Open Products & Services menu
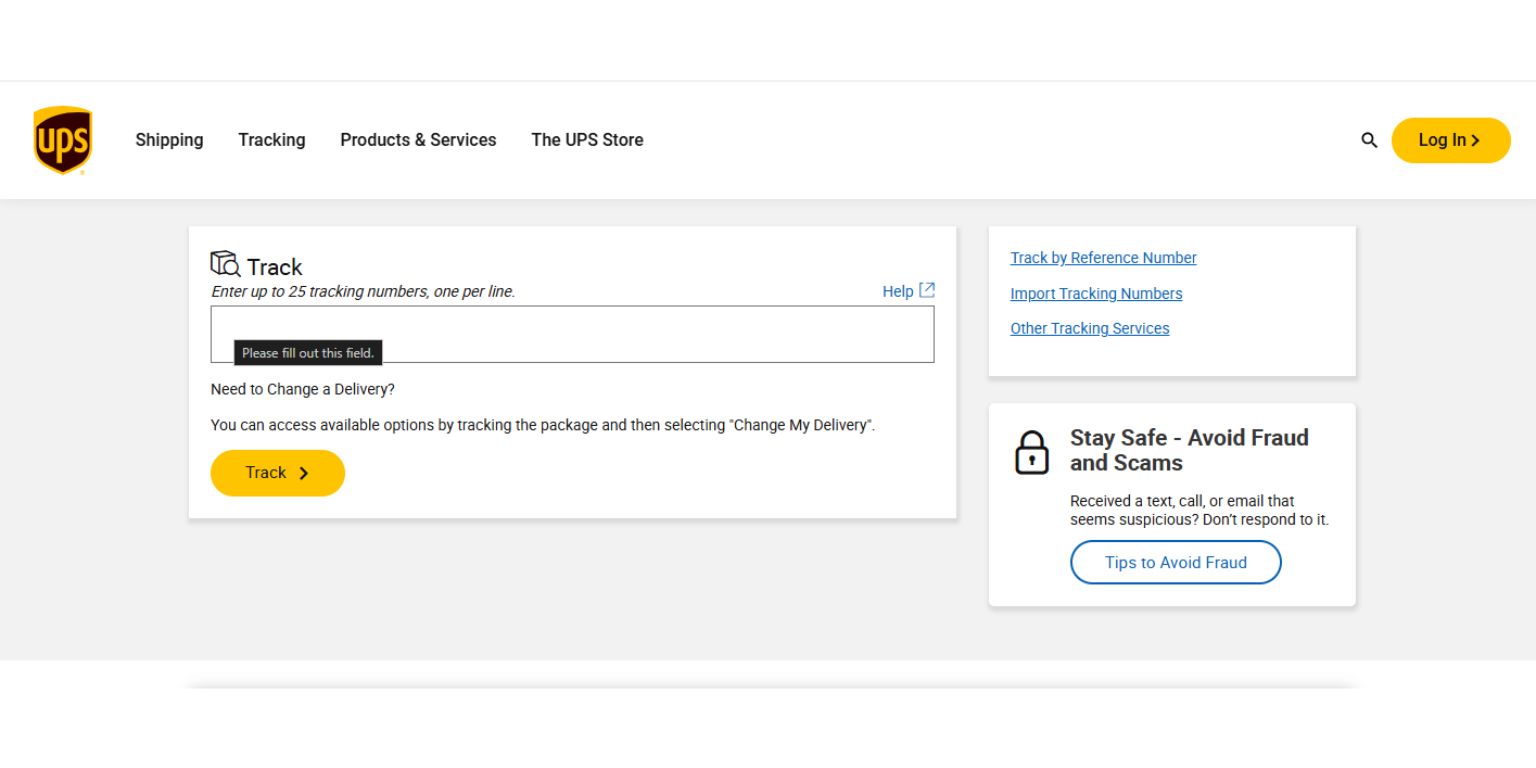The image size is (1536, 768). (x=418, y=140)
